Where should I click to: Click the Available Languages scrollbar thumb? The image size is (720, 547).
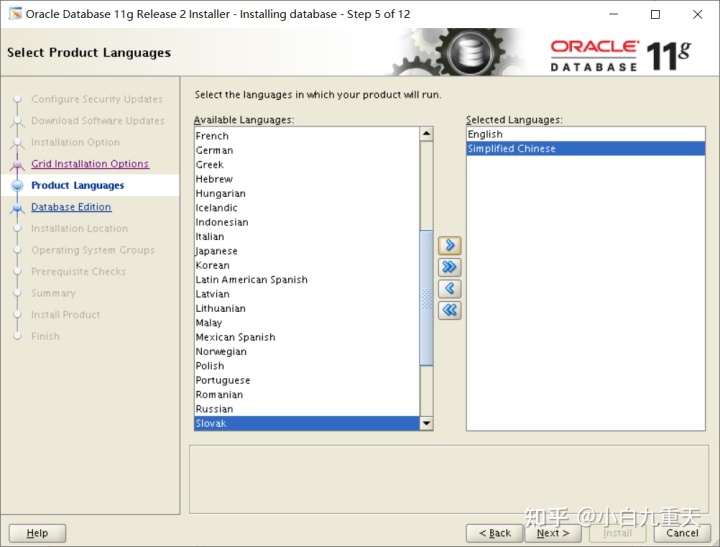tap(426, 298)
